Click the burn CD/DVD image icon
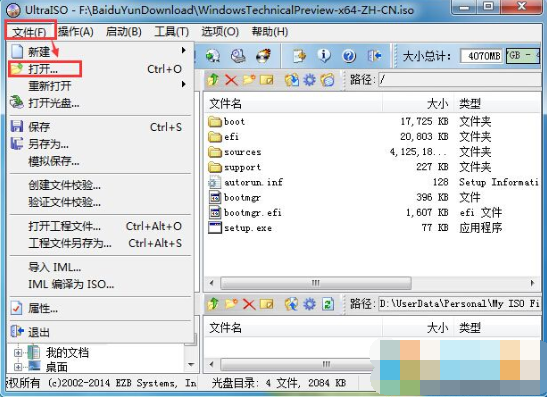547x397 pixels. 263,55
